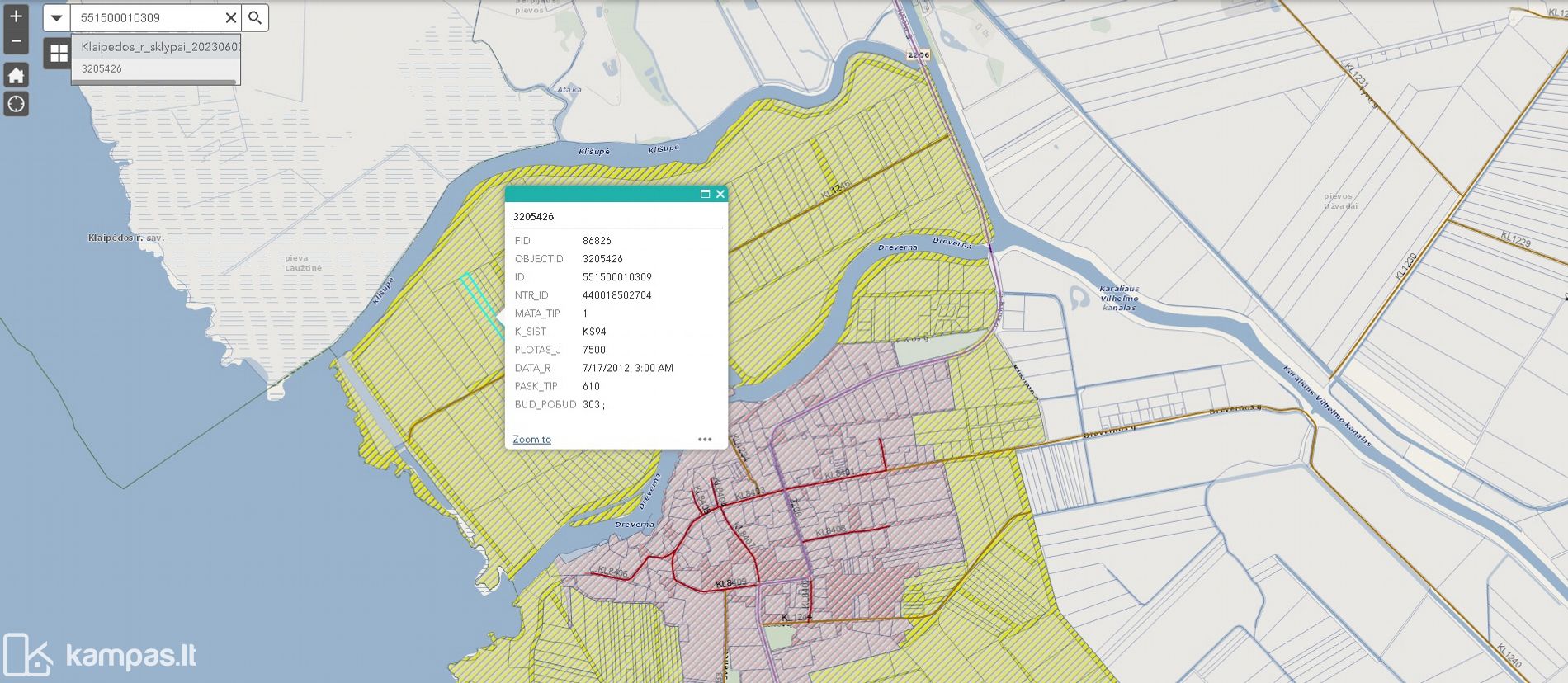Open the basemap gallery grid icon

point(58,54)
